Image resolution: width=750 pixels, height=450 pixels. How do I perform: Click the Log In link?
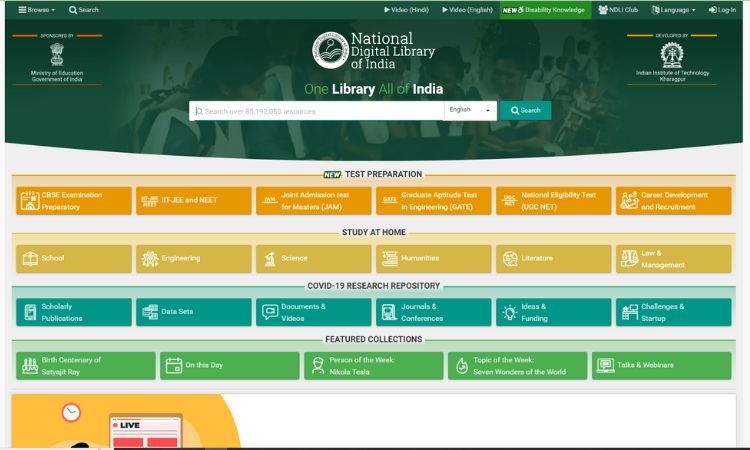point(722,10)
